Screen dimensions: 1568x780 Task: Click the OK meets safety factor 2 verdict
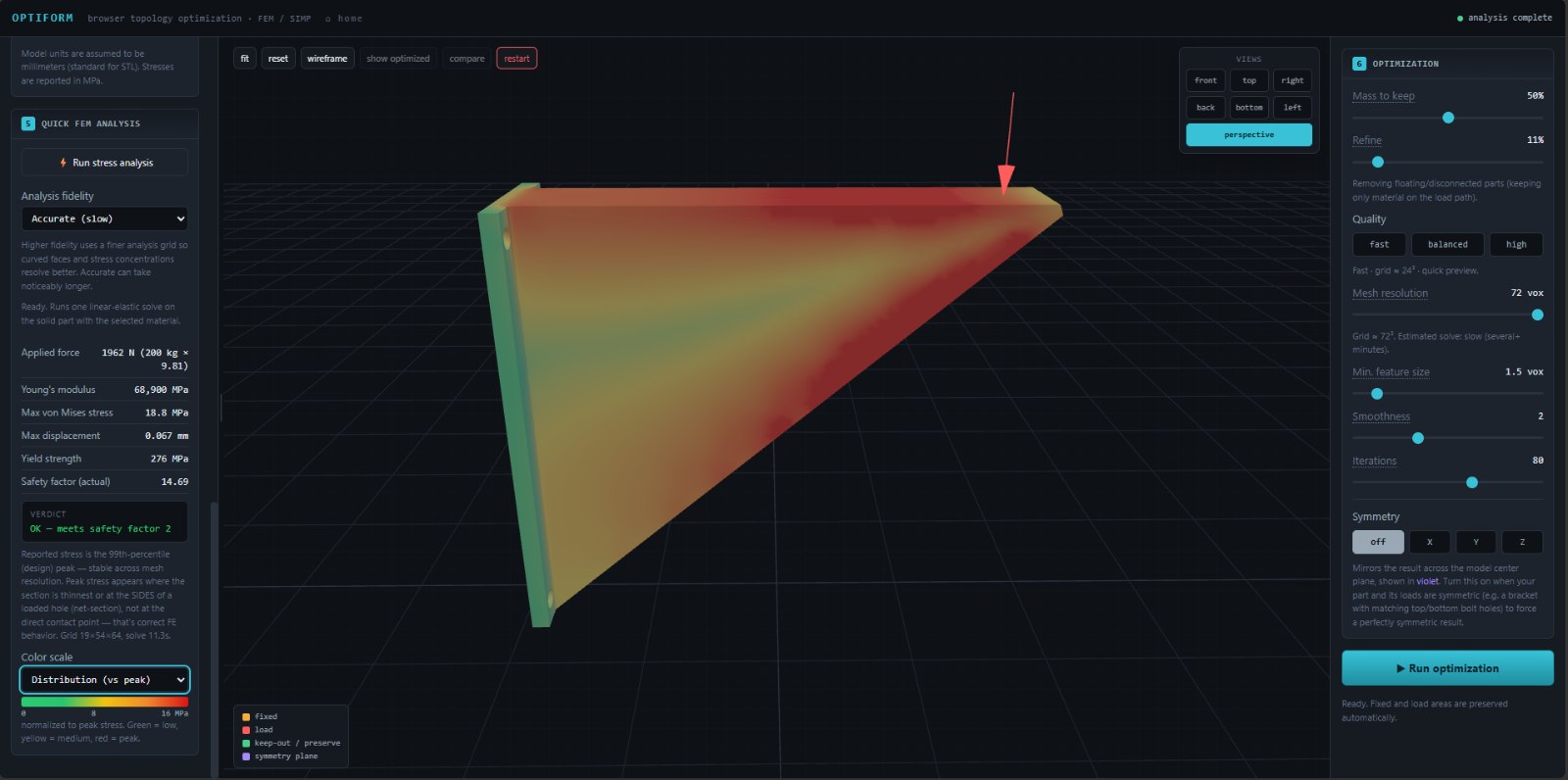point(100,529)
